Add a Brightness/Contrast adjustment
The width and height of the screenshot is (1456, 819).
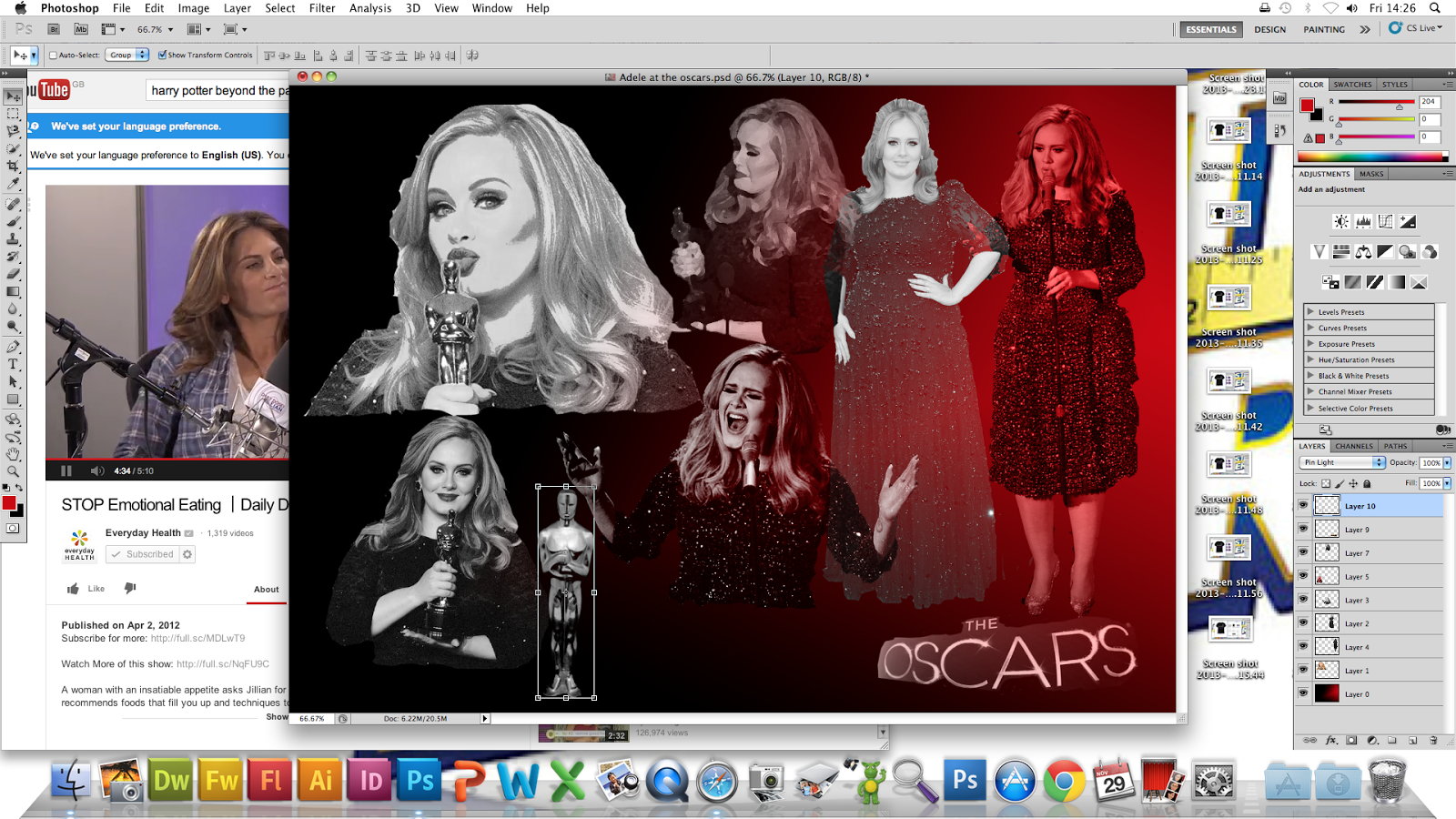coord(1341,221)
